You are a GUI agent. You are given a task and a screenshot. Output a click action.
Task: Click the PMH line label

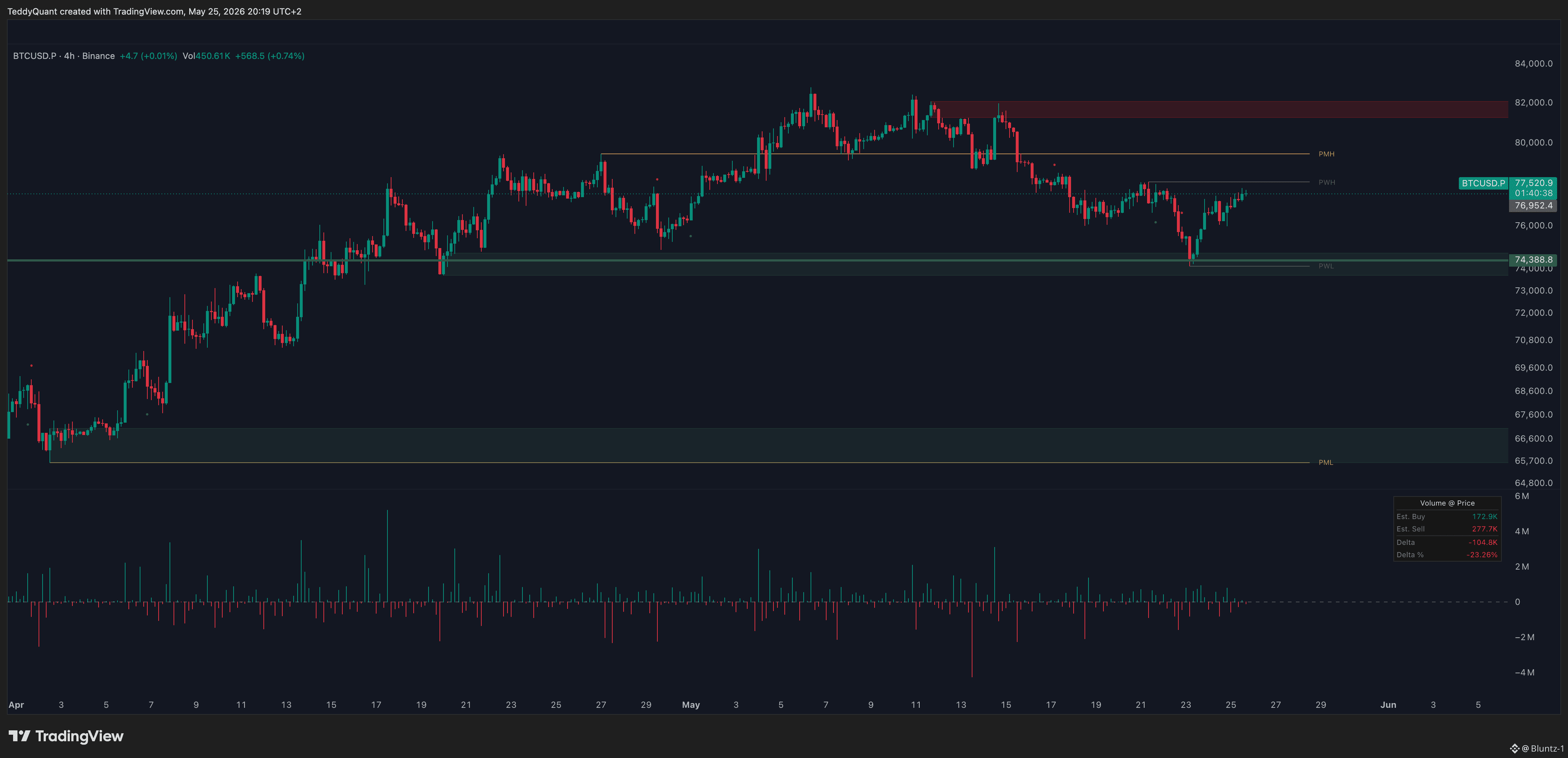coord(1326,154)
